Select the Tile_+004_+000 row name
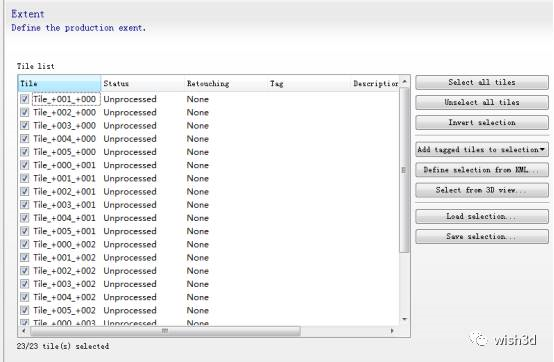 pyautogui.click(x=65, y=139)
